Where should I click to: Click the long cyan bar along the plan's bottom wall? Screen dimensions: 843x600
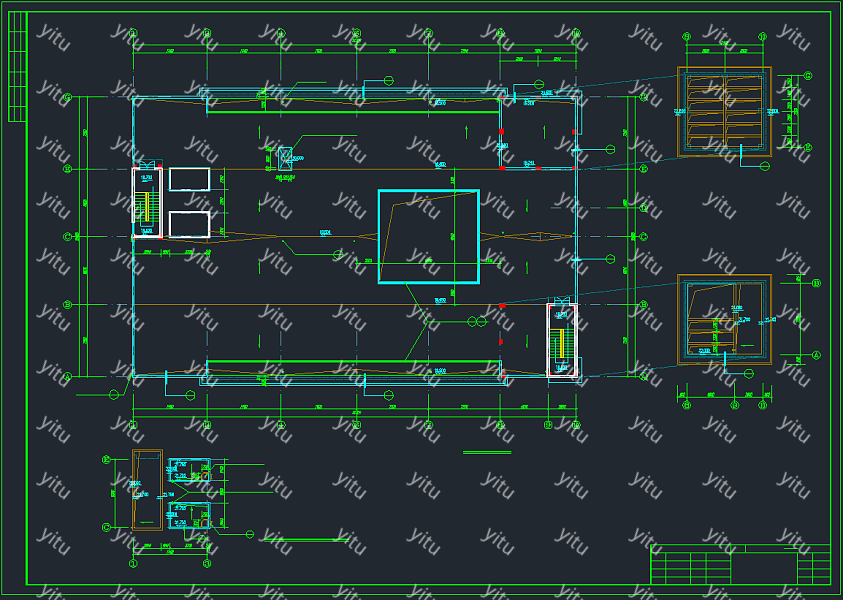355,363
